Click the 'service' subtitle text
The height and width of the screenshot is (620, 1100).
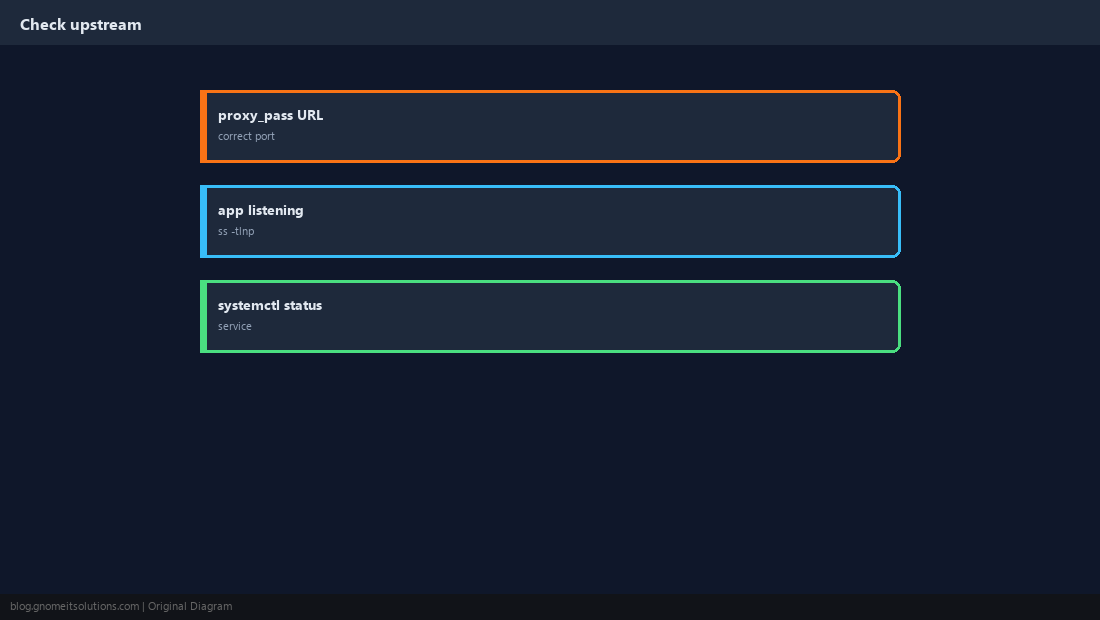234,326
